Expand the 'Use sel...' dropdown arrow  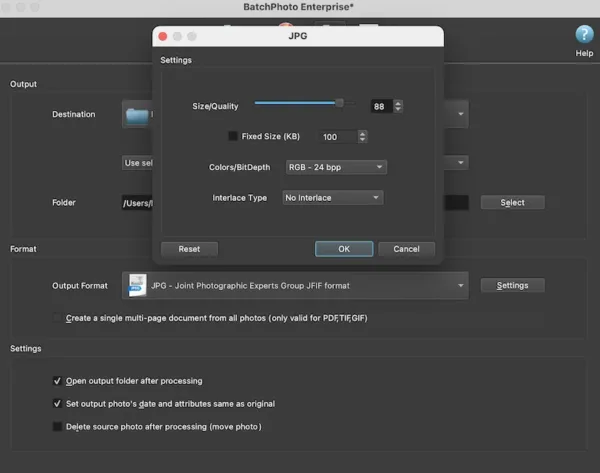461,163
